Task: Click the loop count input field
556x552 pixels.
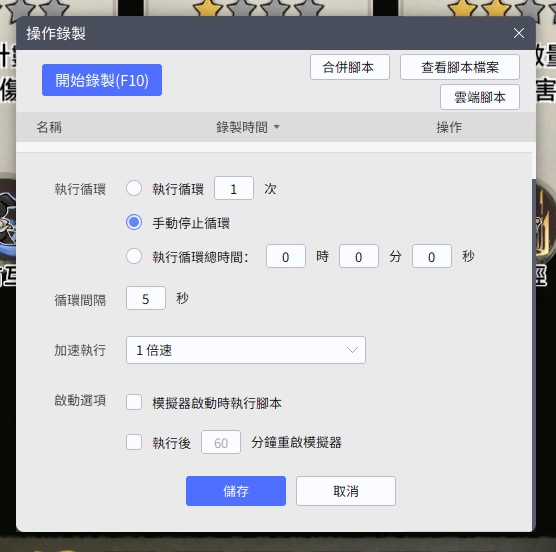Action: (x=234, y=188)
